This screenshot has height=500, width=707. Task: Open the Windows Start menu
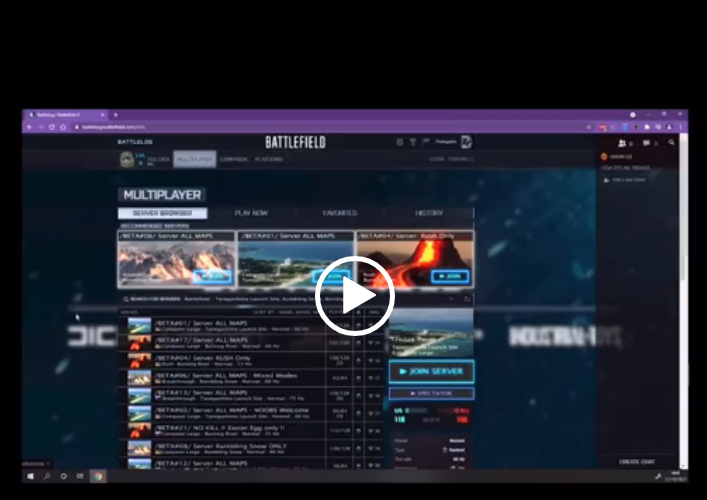click(29, 476)
